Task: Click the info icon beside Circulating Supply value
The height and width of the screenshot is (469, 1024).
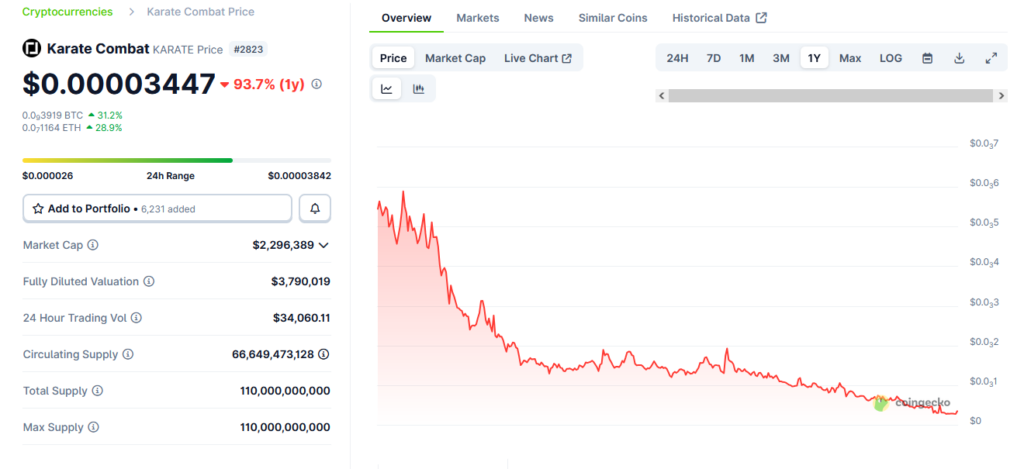Action: (324, 354)
